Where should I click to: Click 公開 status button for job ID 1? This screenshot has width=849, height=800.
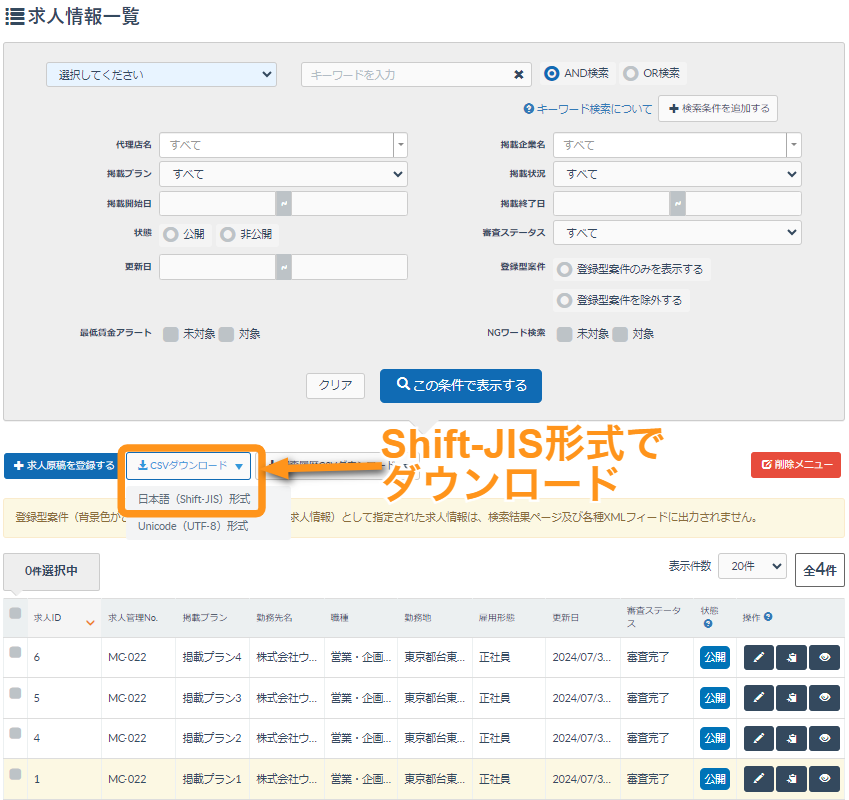pyautogui.click(x=715, y=779)
